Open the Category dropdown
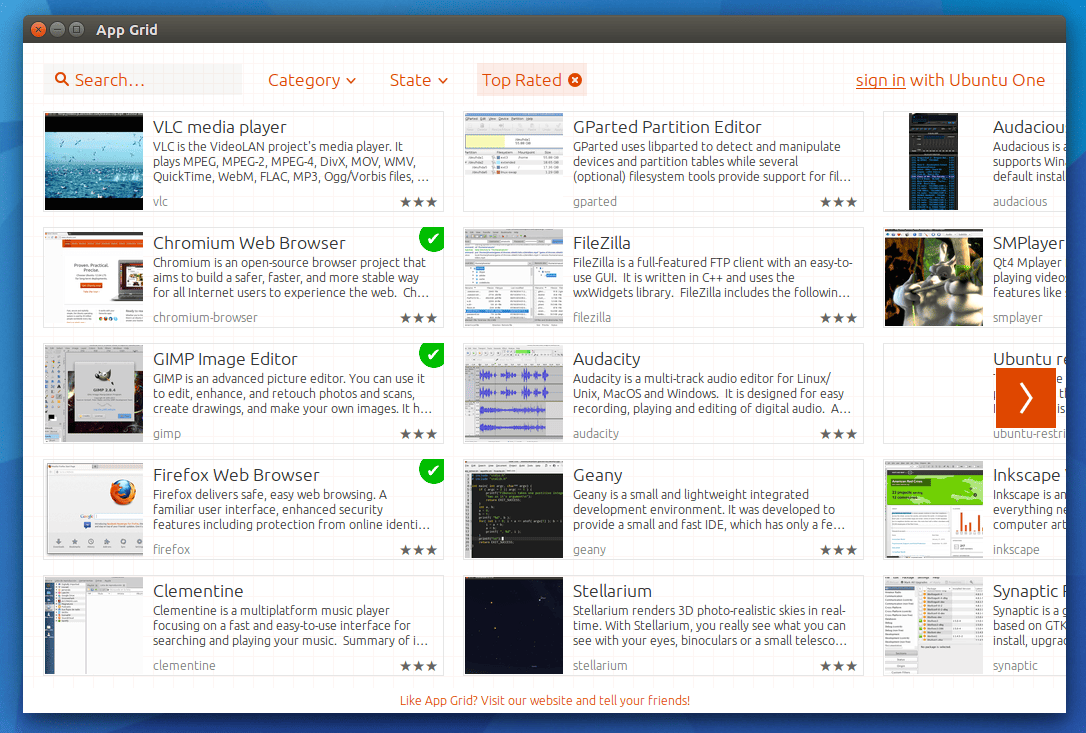This screenshot has height=733, width=1086. 312,79
